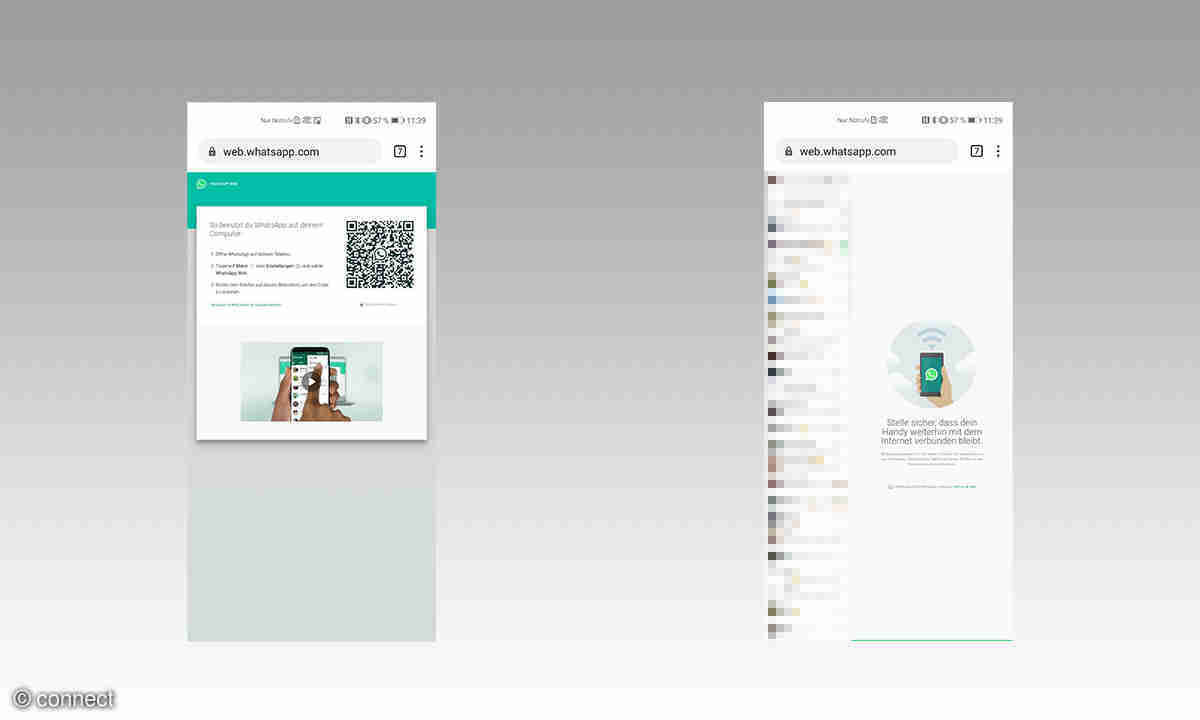Tap the lock icon in the left phone's address bar
1200x720 pixels.
click(x=212, y=152)
